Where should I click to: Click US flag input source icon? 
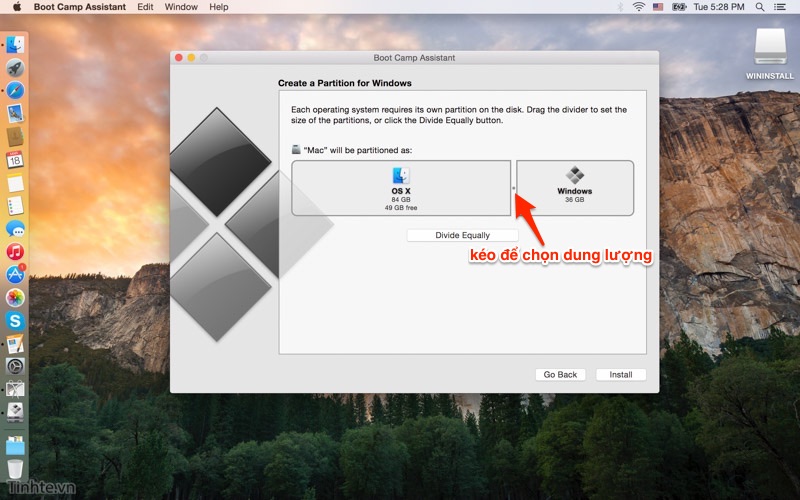coord(658,7)
